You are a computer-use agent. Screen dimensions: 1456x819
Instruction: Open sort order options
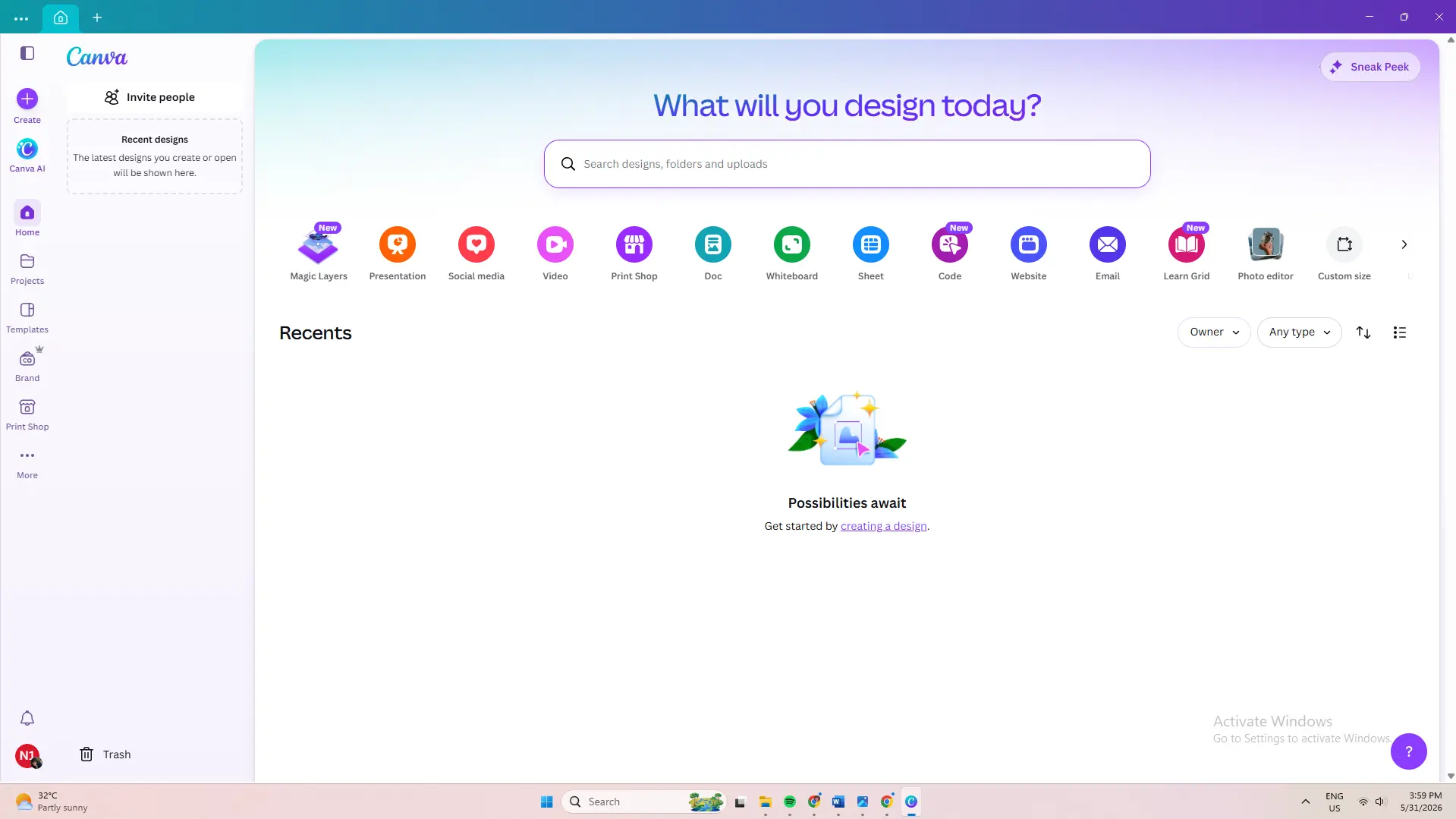[x=1363, y=332]
